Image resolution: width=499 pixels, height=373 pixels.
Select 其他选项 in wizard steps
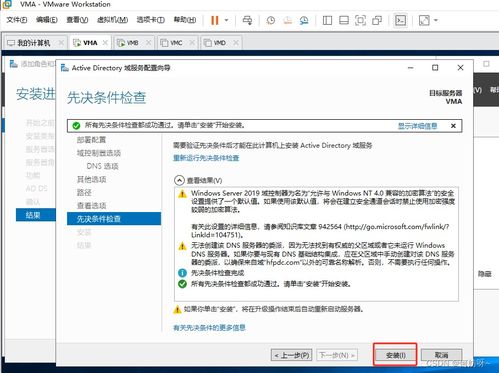(91, 179)
